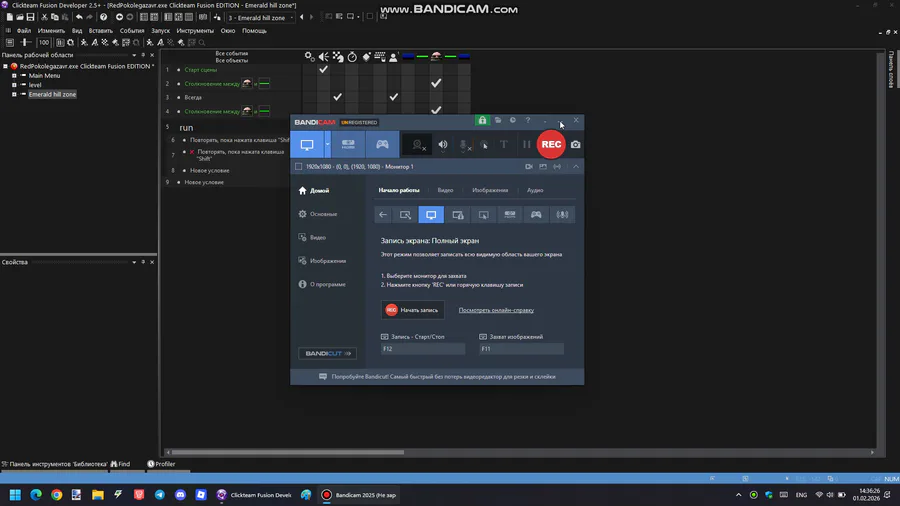Click the Sound speaker object icon in event header
The image size is (900, 506).
click(x=324, y=56)
